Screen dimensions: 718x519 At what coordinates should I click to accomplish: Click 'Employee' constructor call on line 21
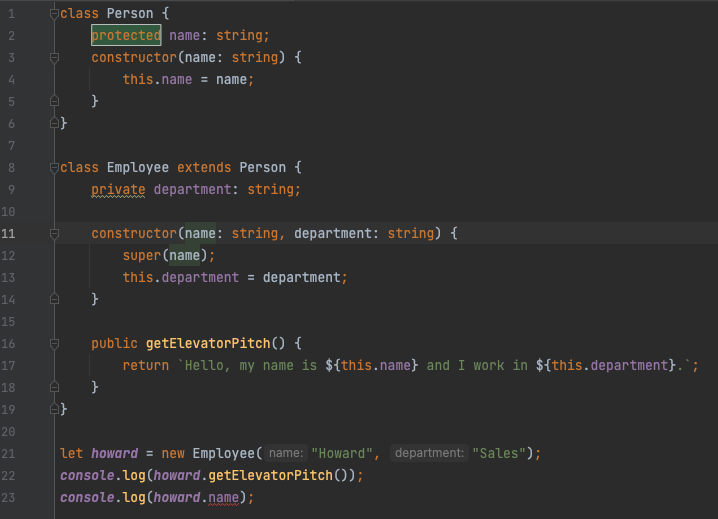223,453
